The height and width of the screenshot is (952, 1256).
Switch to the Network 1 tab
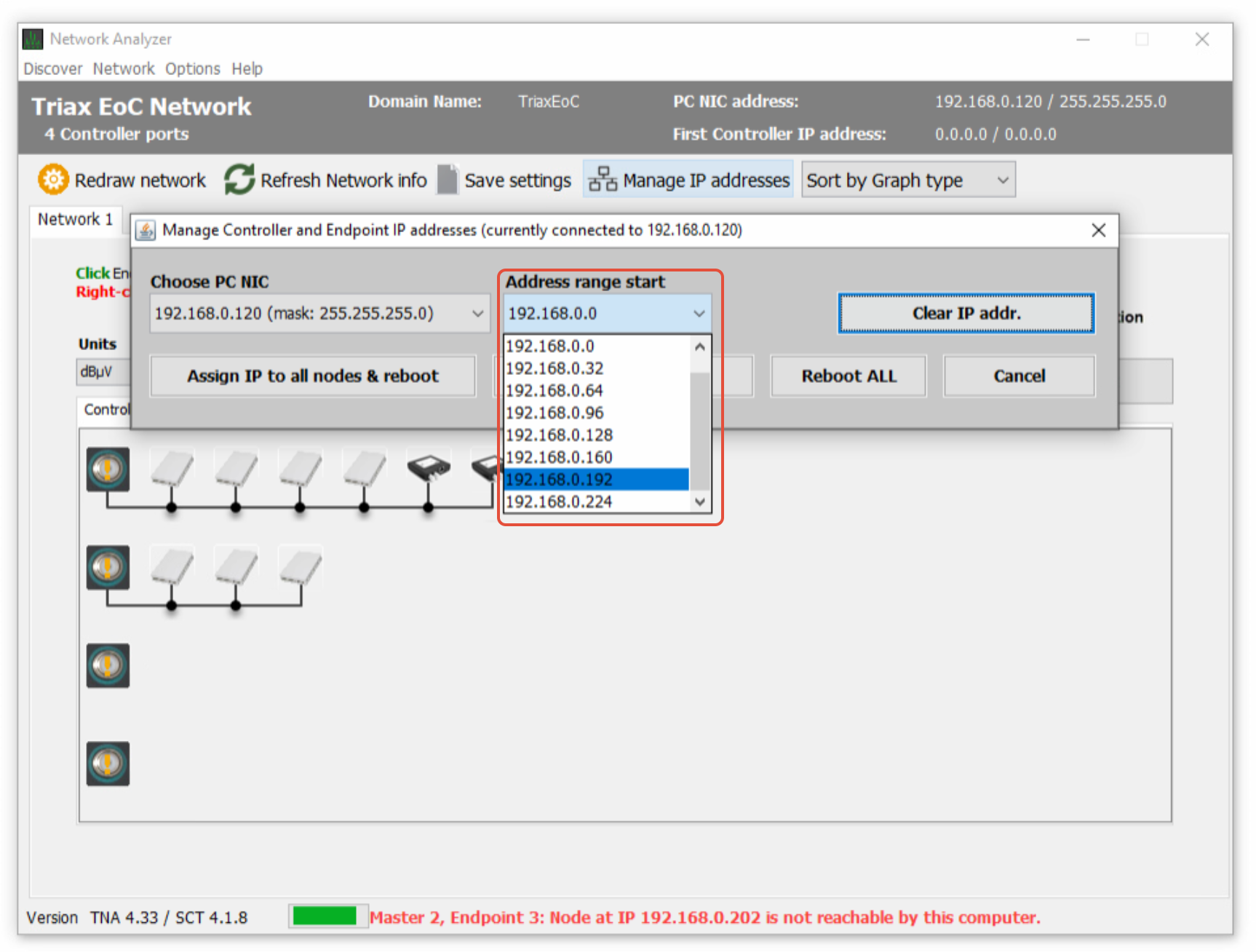76,219
